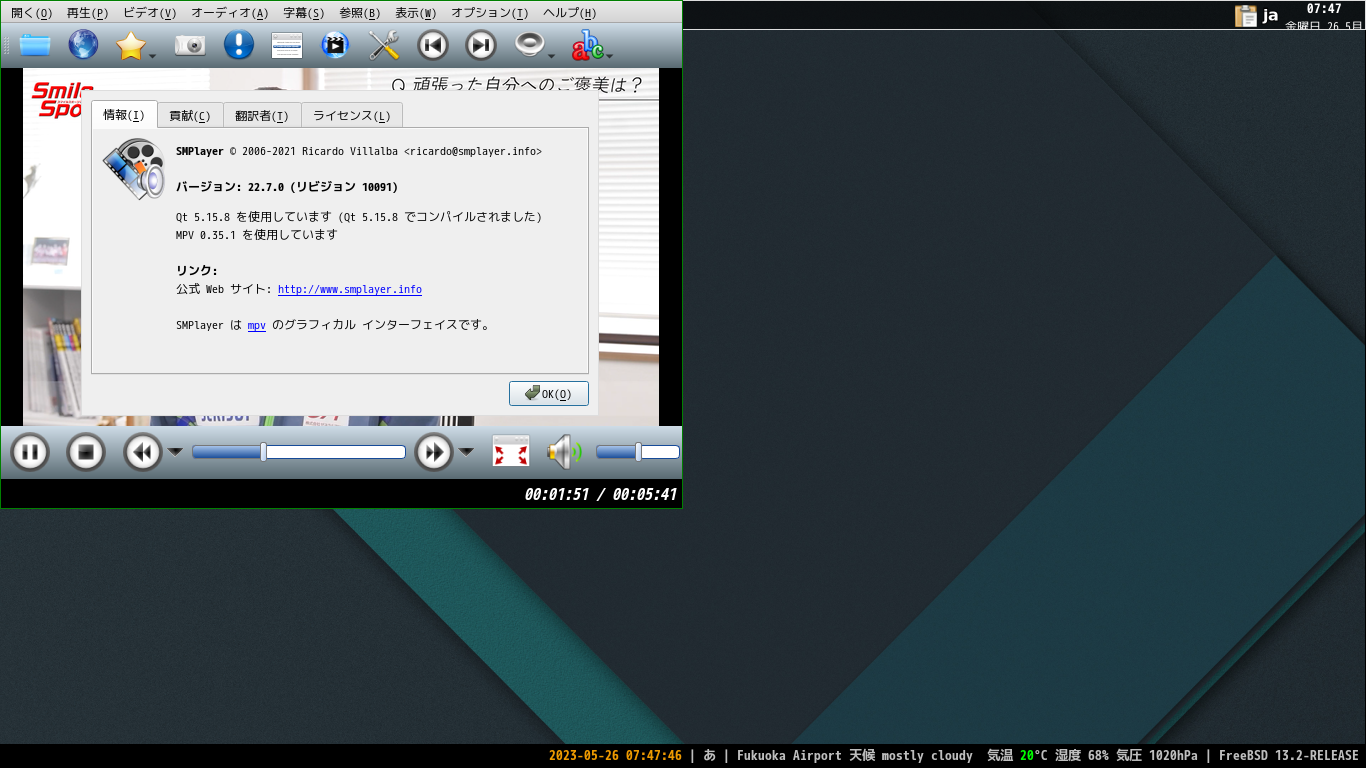Click the 気圧 1020hPa pressure reading
The width and height of the screenshot is (1366, 768).
pos(1157,756)
